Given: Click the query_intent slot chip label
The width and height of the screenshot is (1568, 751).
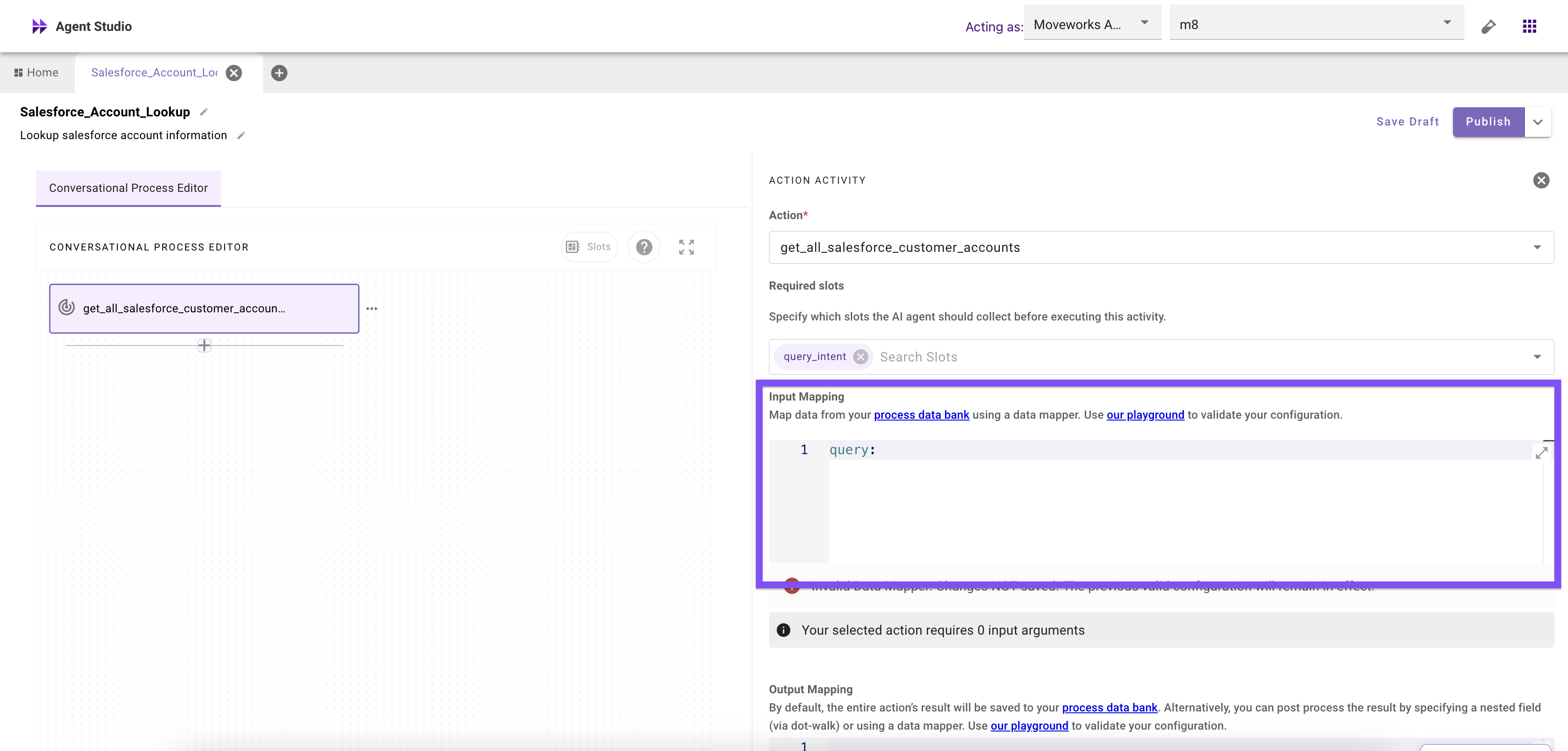Looking at the screenshot, I should pos(814,357).
